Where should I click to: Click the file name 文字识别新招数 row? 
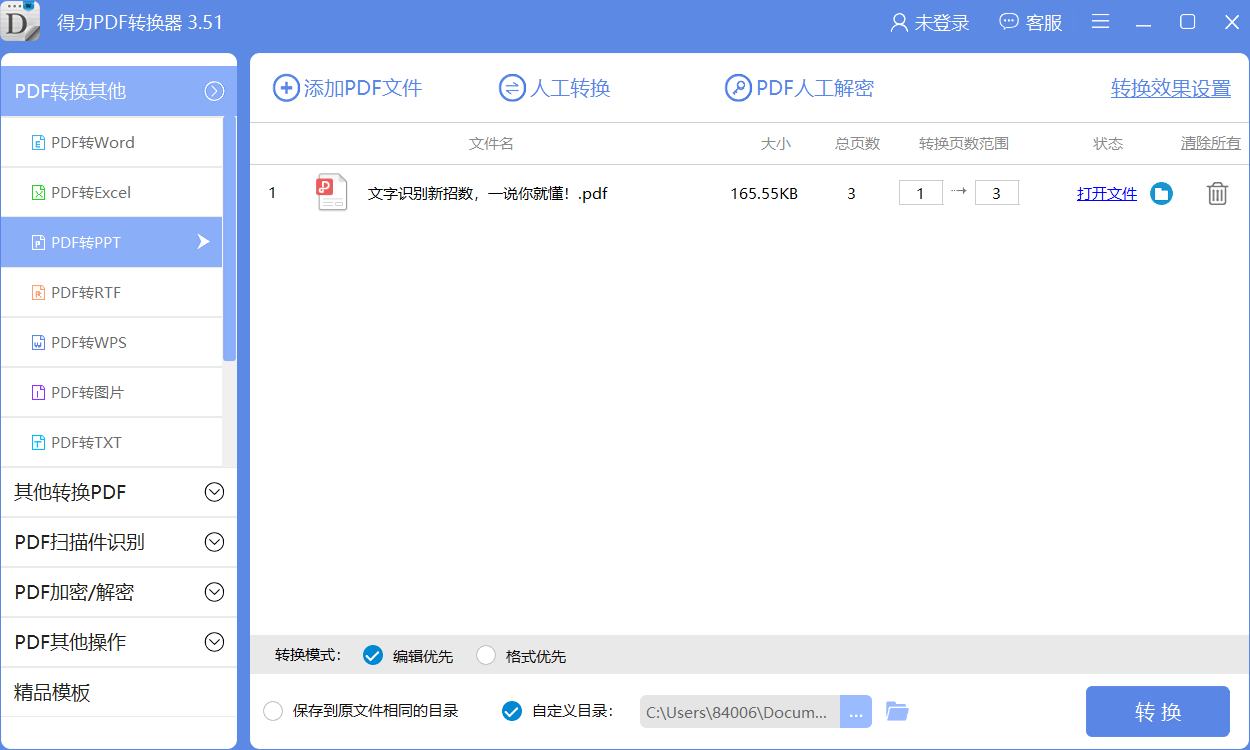pos(488,194)
